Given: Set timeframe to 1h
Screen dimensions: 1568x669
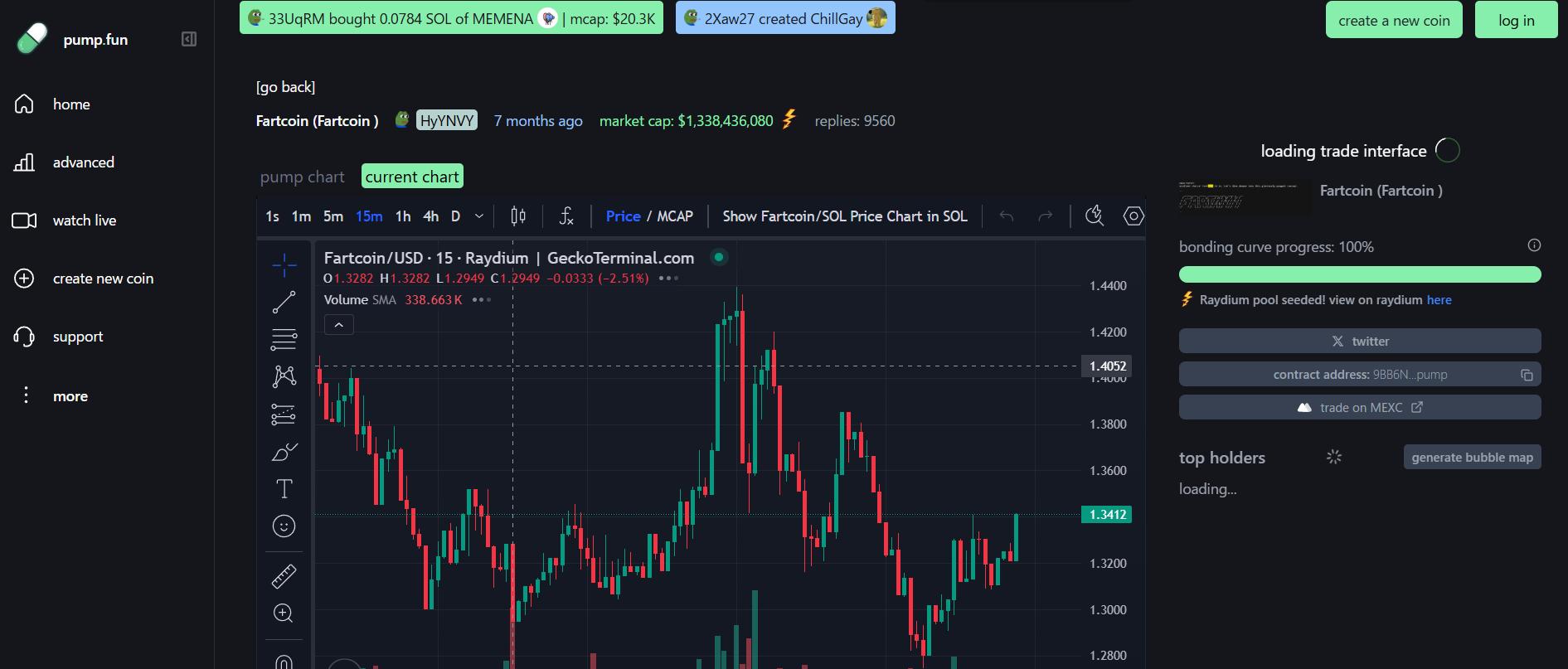Looking at the screenshot, I should point(403,216).
